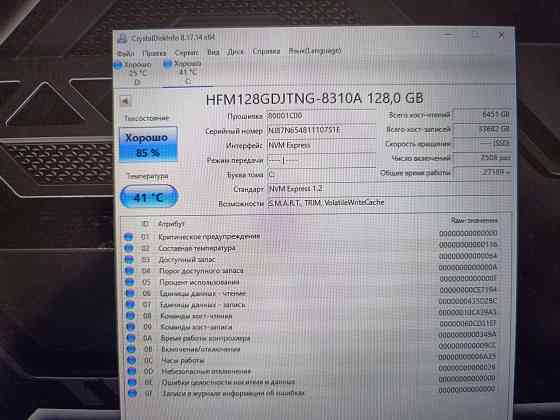Click status circle for attribute 01 critical warning
Image resolution: width=560 pixels, height=420 pixels.
point(128,237)
